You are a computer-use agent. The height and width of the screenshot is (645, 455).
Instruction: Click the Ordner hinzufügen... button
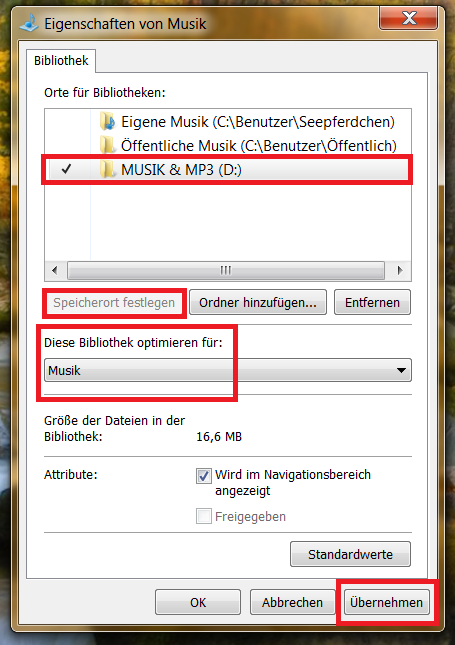[x=258, y=302]
